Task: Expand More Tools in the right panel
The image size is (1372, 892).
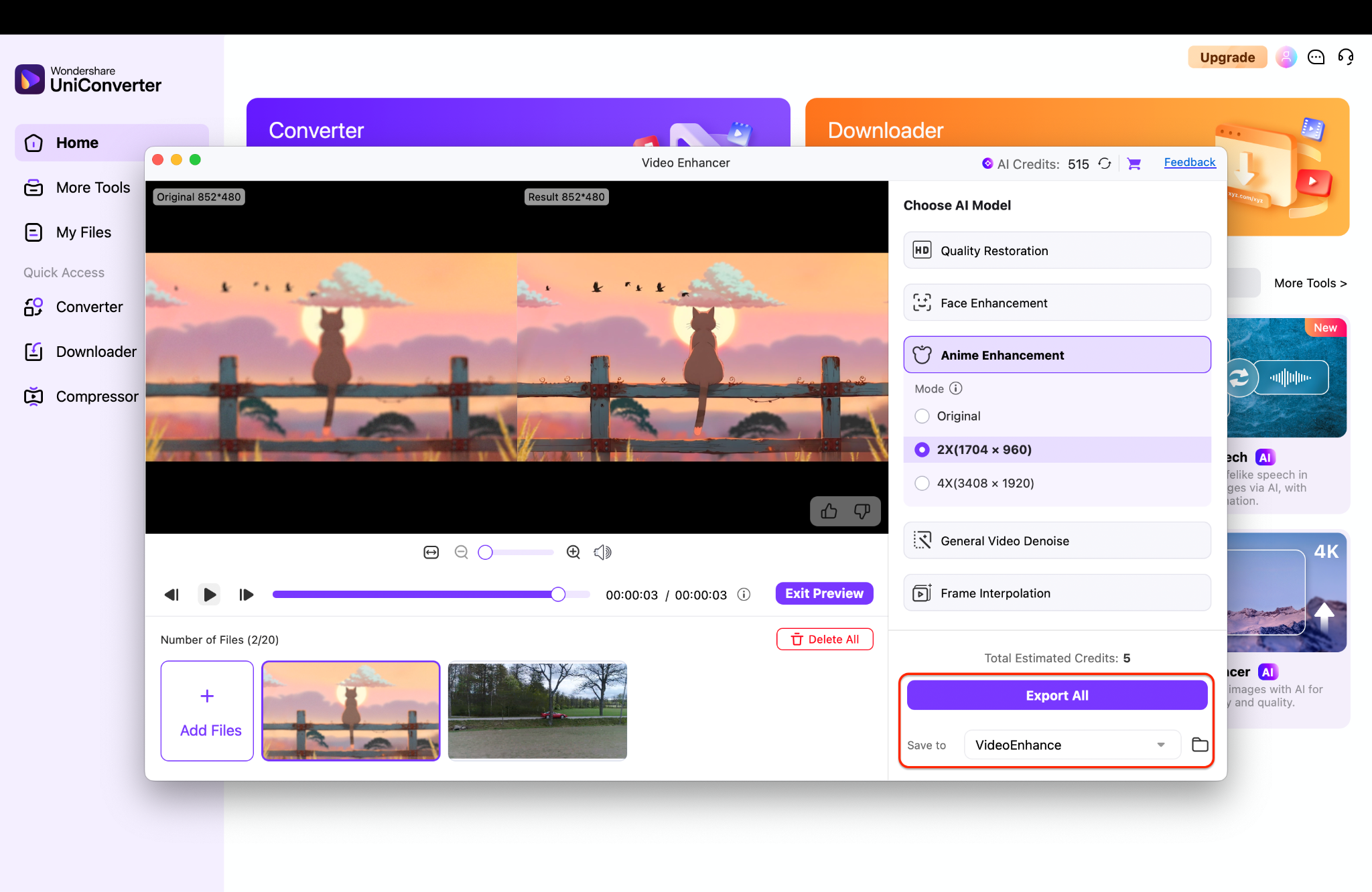Action: pyautogui.click(x=1309, y=283)
